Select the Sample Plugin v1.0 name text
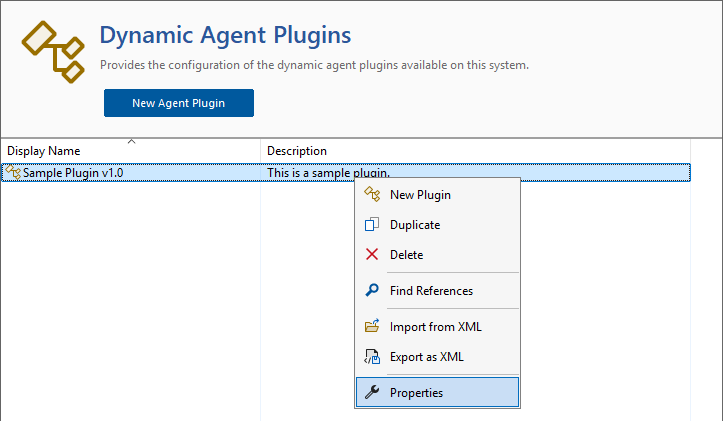The image size is (723, 421). (73, 173)
